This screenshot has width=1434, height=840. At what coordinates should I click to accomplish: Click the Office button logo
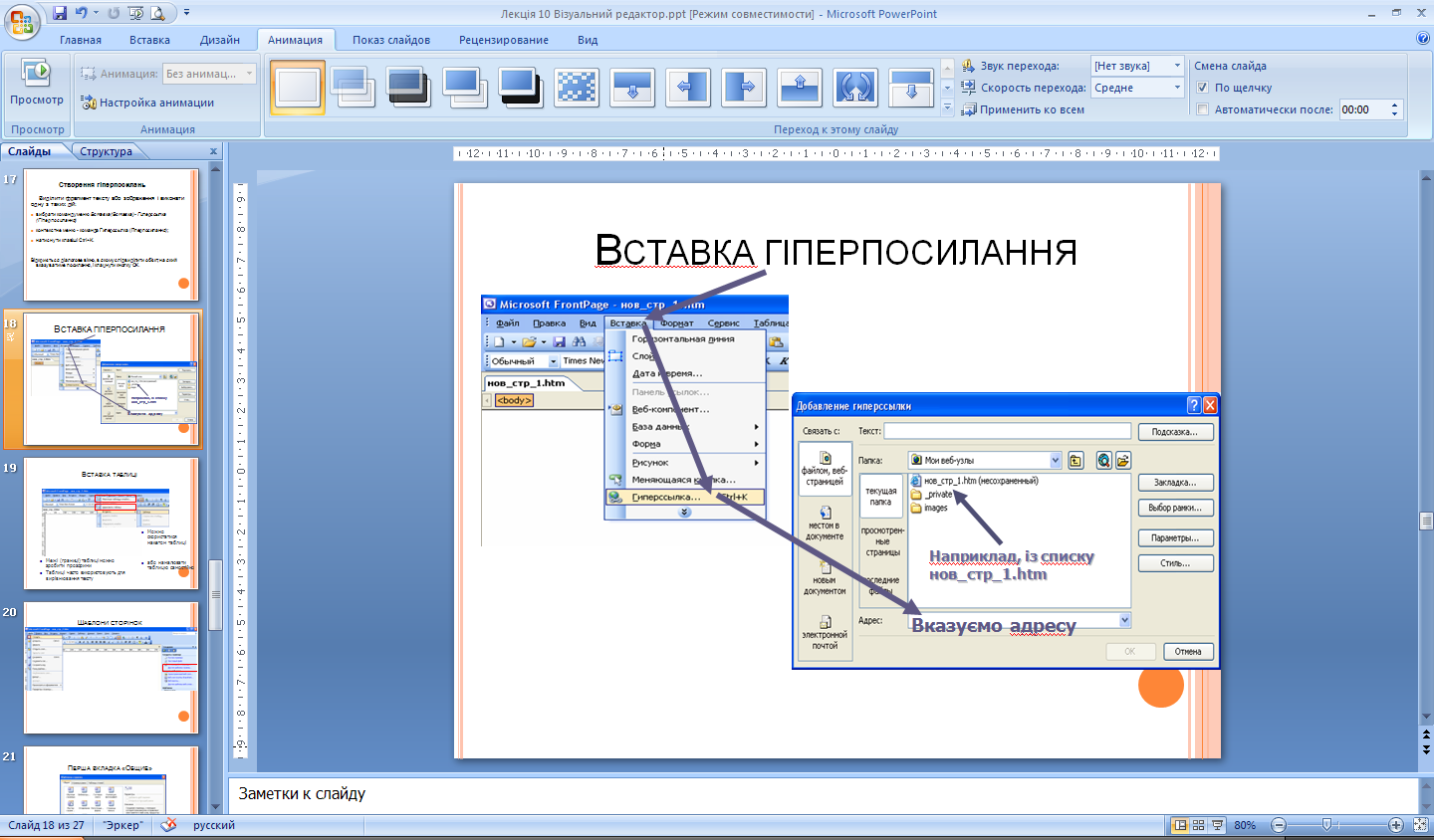pyautogui.click(x=22, y=19)
